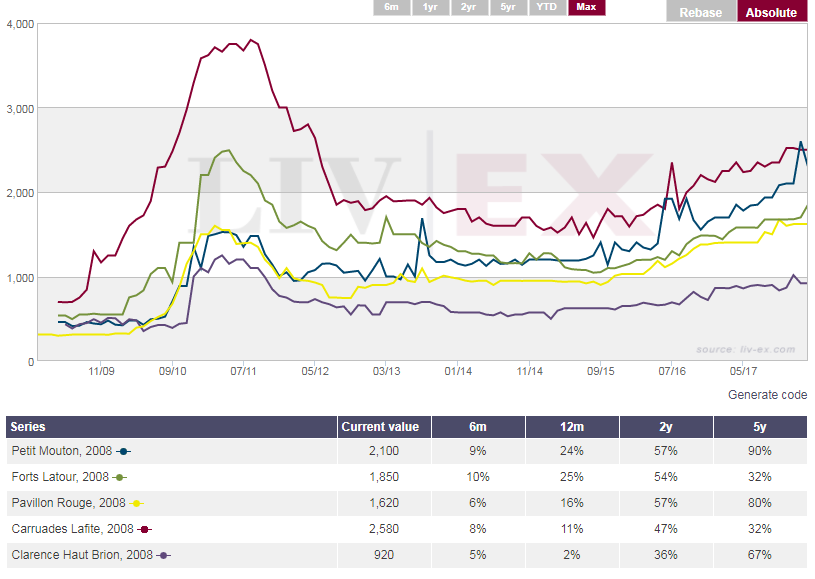Viewport: 815px width, 579px height.
Task: Click Clarence Haut Brion 12m value 2%
Action: pyautogui.click(x=572, y=555)
